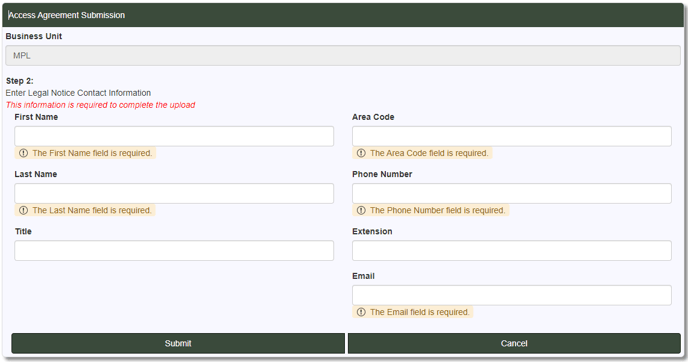Image resolution: width=688 pixels, height=362 pixels.
Task: Select the Extension input box
Action: [x=512, y=251]
